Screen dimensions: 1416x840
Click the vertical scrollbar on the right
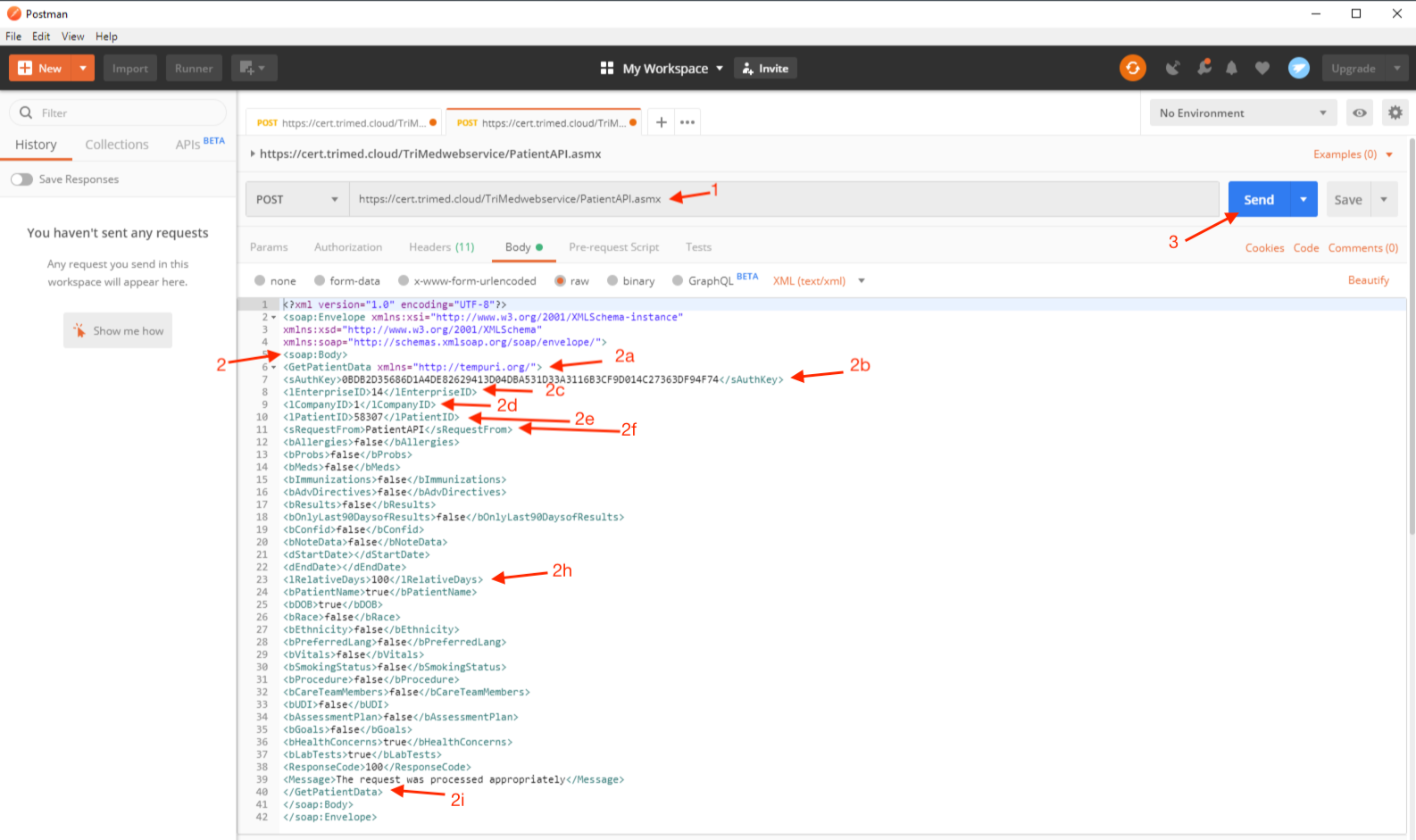pyautogui.click(x=1412, y=336)
